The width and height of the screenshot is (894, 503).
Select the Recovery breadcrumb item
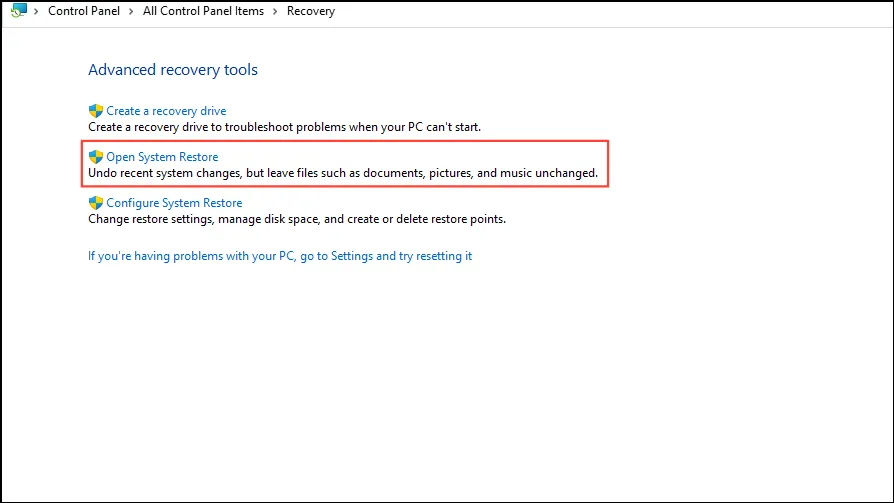coord(311,12)
